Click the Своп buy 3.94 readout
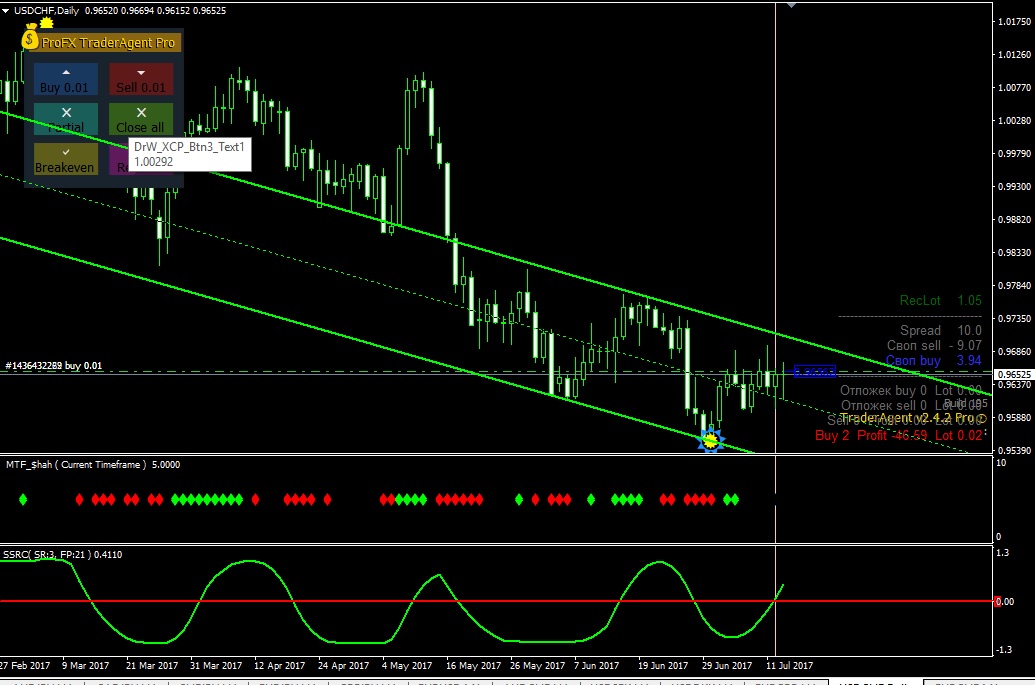Viewport: 1035px width, 685px height. [x=933, y=360]
